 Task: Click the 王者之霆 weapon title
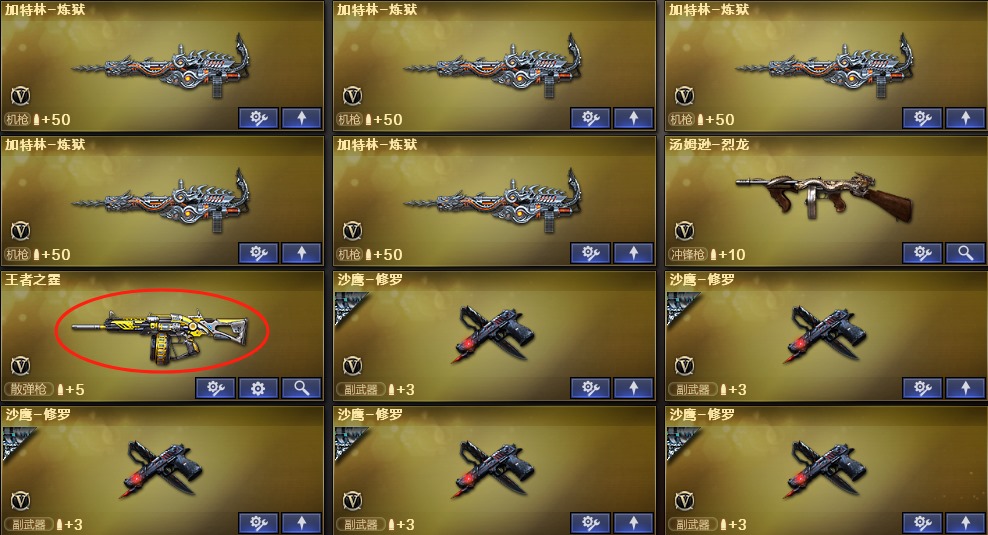(x=33, y=279)
